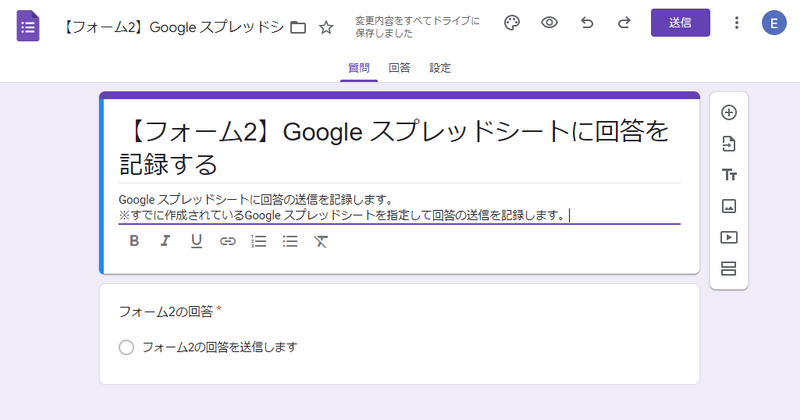This screenshot has height=420, width=800.
Task: Switch to the 回答 tab
Action: pyautogui.click(x=399, y=68)
